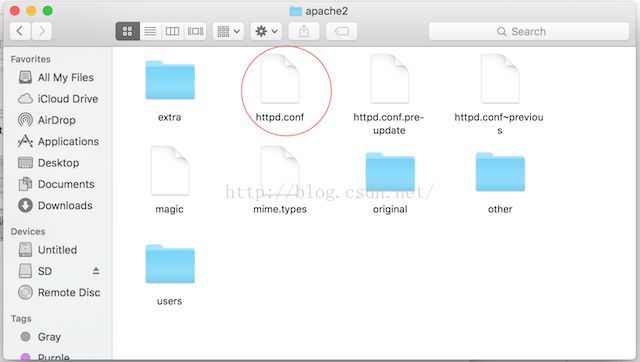
Task: Switch to column view
Action: [x=172, y=31]
